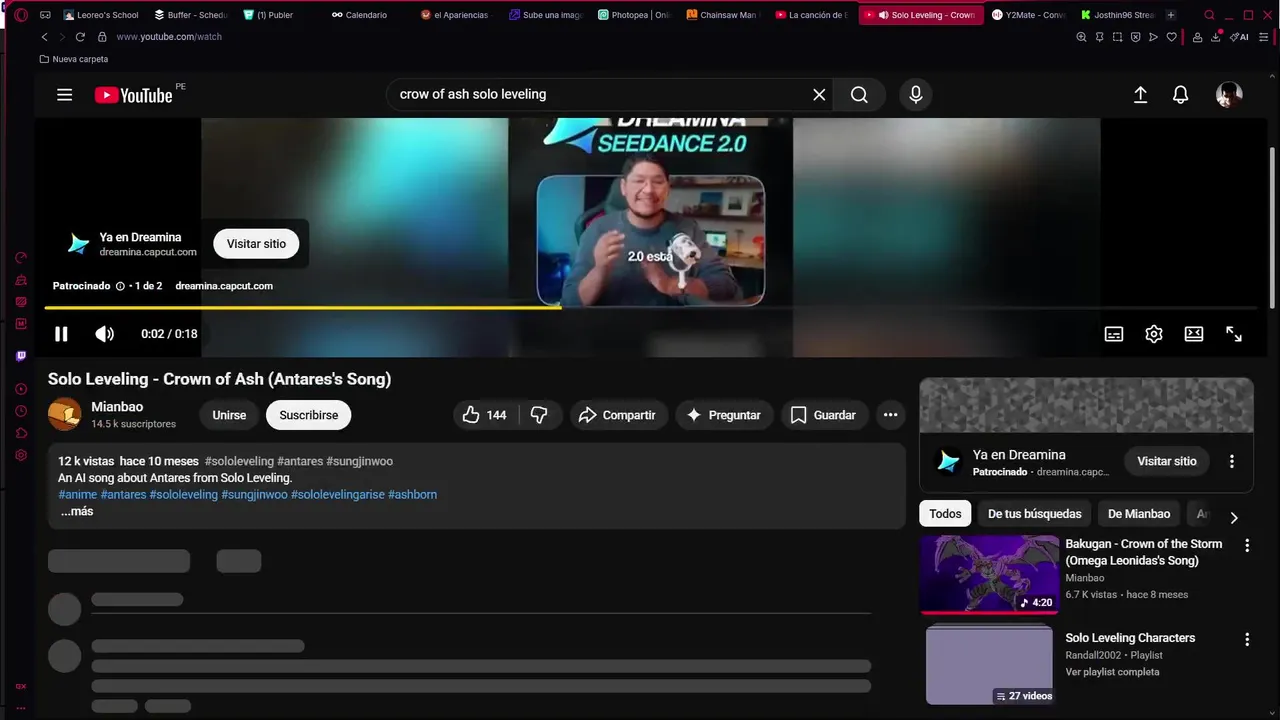Open the Twitch sidebar panel

coord(21,356)
